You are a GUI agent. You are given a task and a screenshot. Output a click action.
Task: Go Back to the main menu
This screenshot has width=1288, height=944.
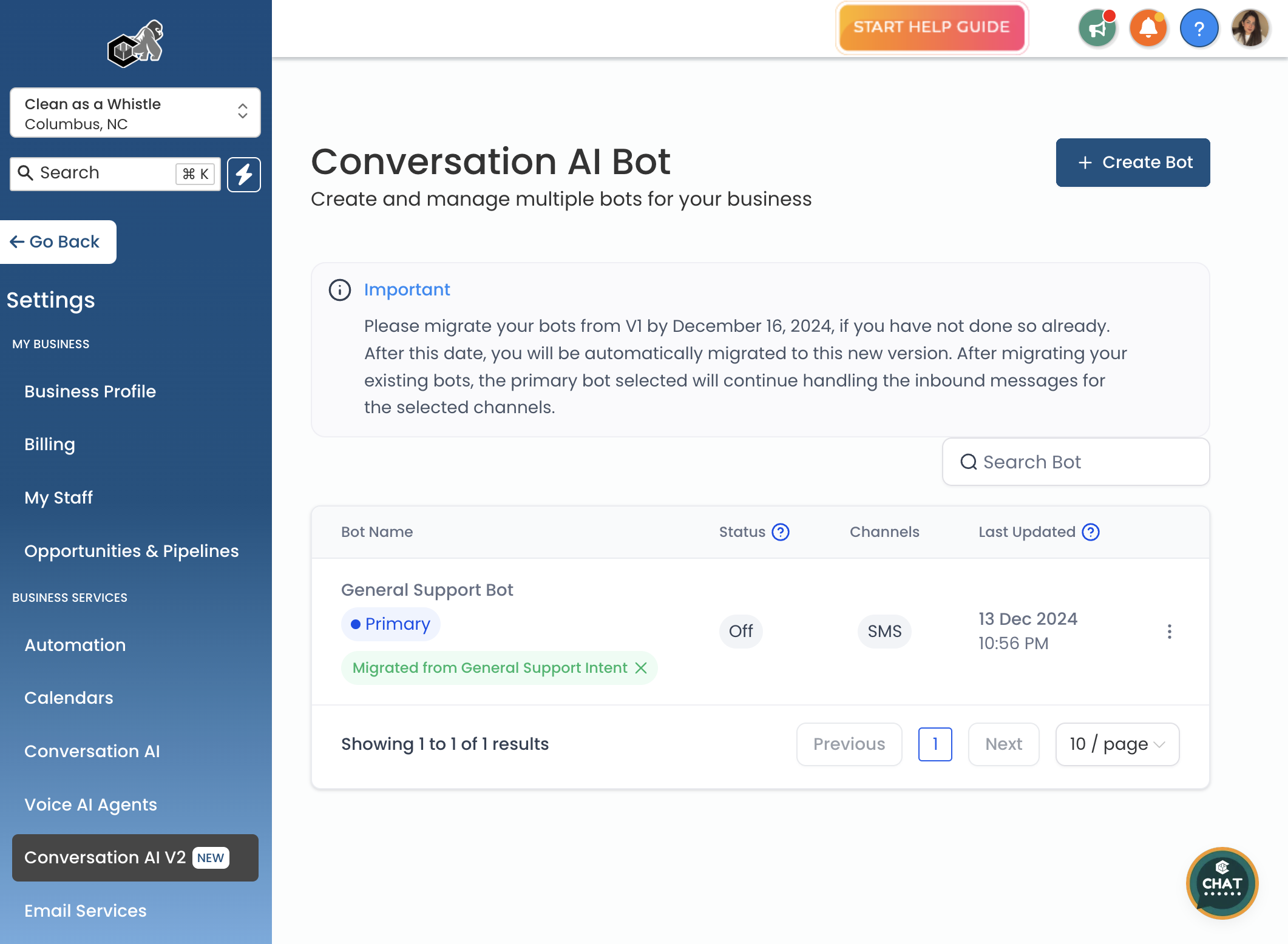(x=57, y=242)
